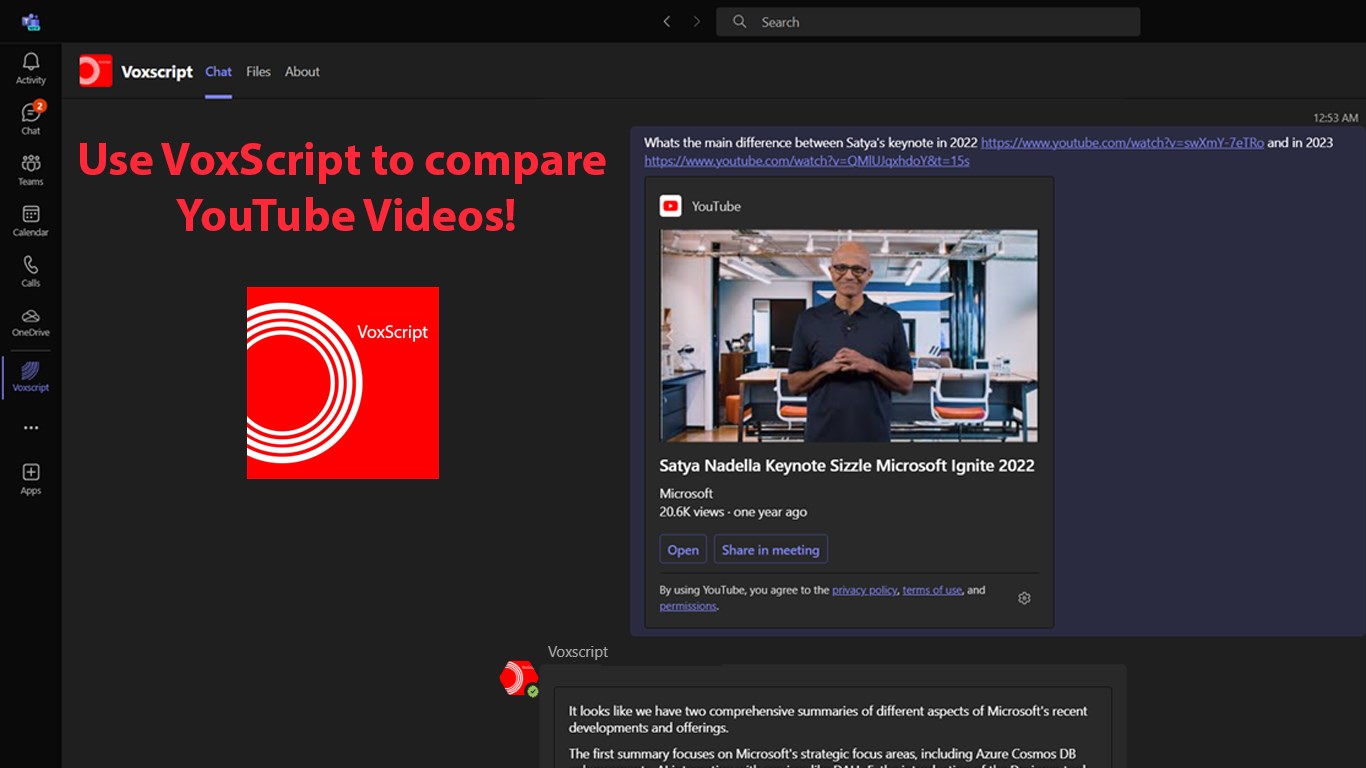The width and height of the screenshot is (1366, 768).
Task: Open the terms of use link
Action: (932, 590)
